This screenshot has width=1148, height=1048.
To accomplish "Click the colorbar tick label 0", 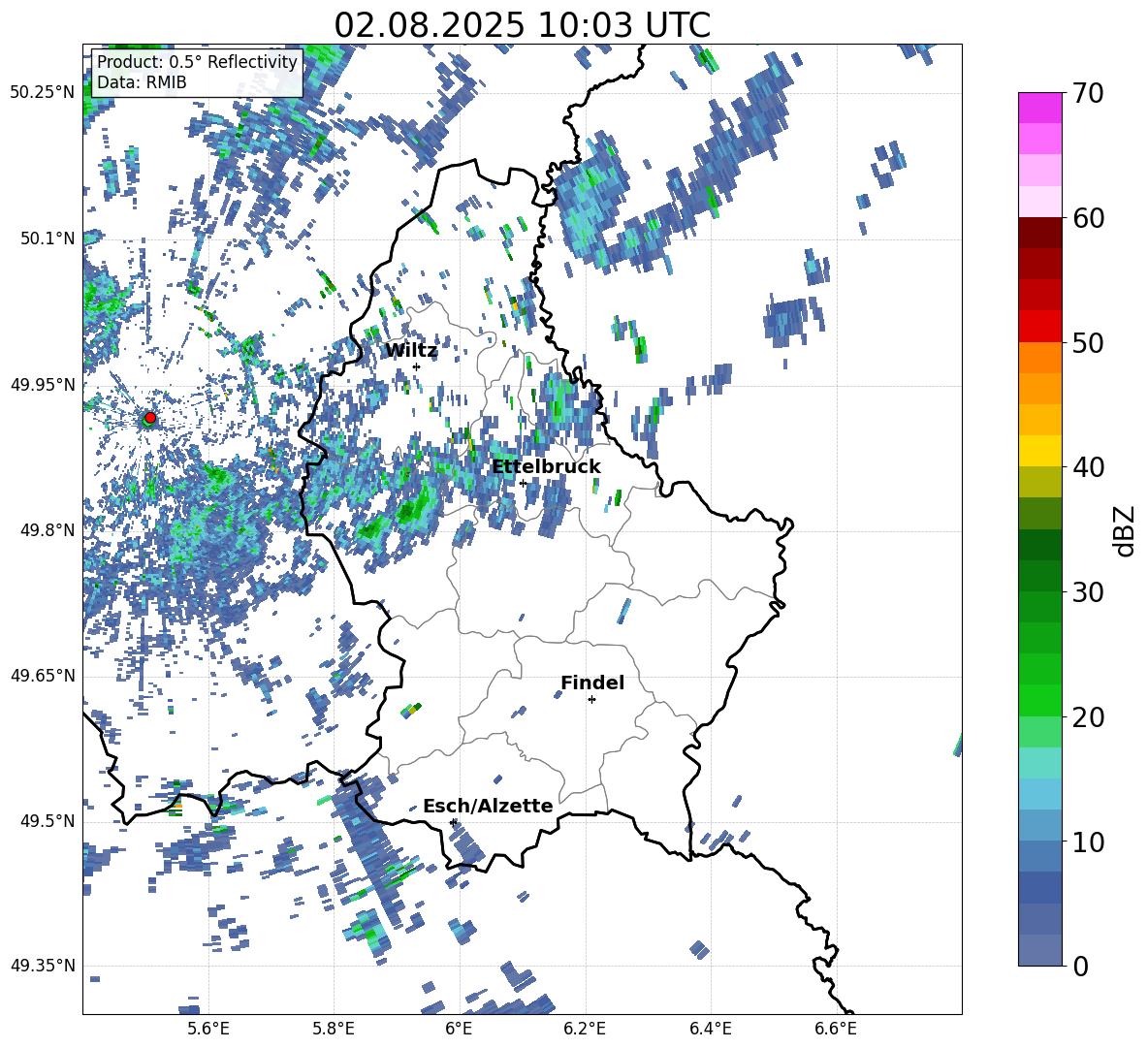I will click(x=1080, y=966).
